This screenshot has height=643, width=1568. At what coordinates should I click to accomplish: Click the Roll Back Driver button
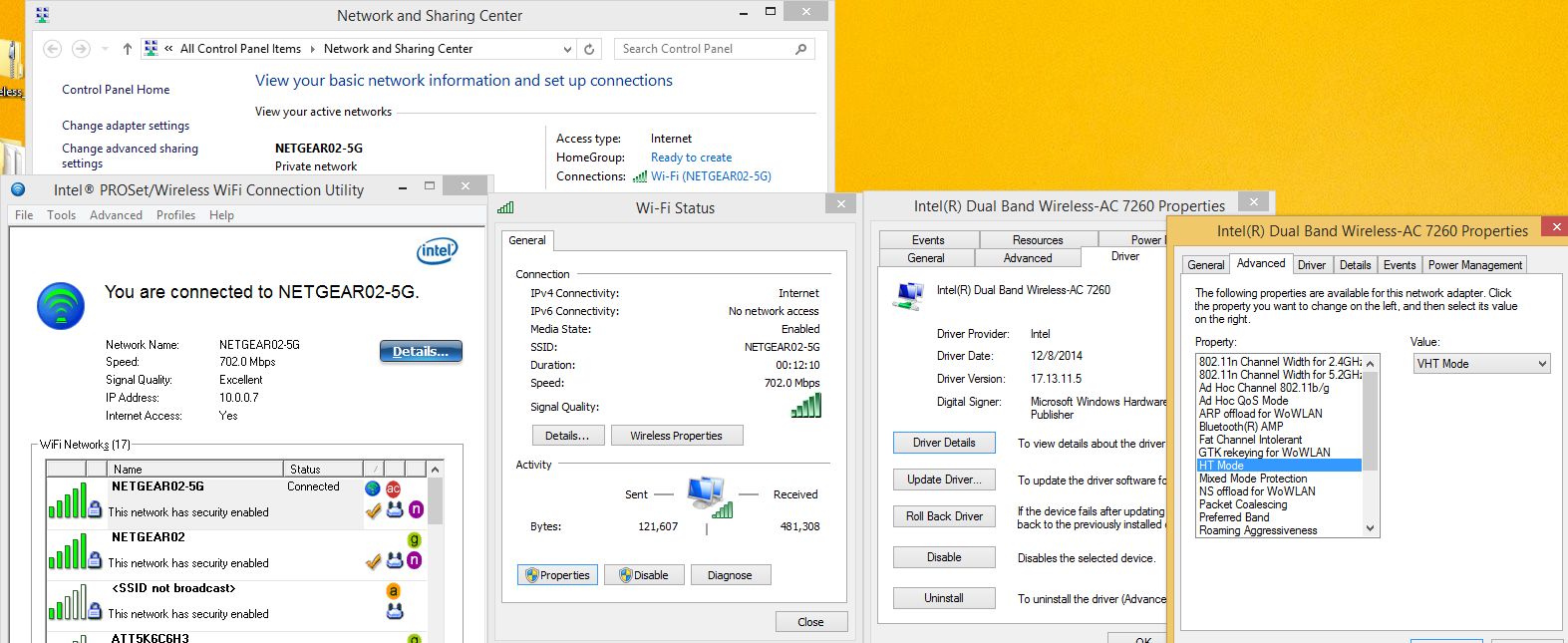(x=944, y=516)
